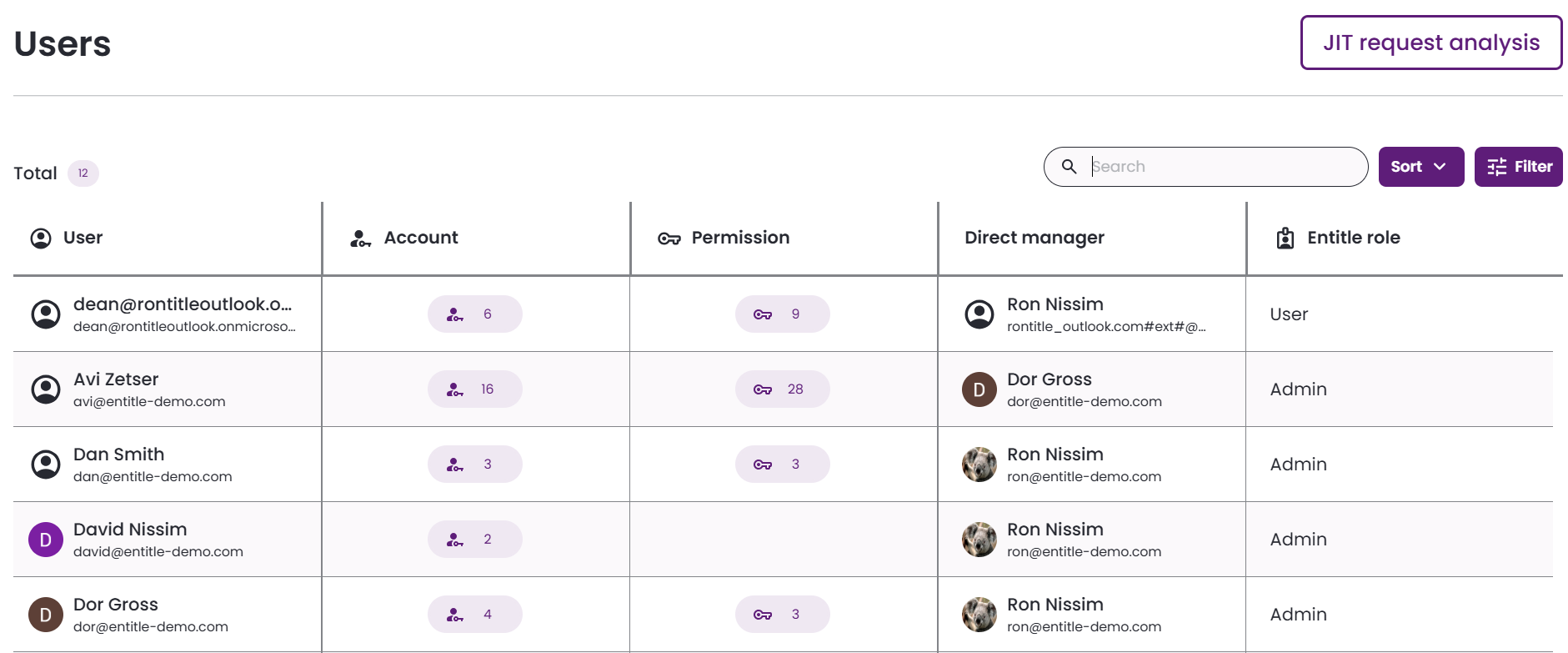The width and height of the screenshot is (1568, 653).
Task: Click Dor Gross's brown avatar in the User column
Action: click(x=46, y=615)
